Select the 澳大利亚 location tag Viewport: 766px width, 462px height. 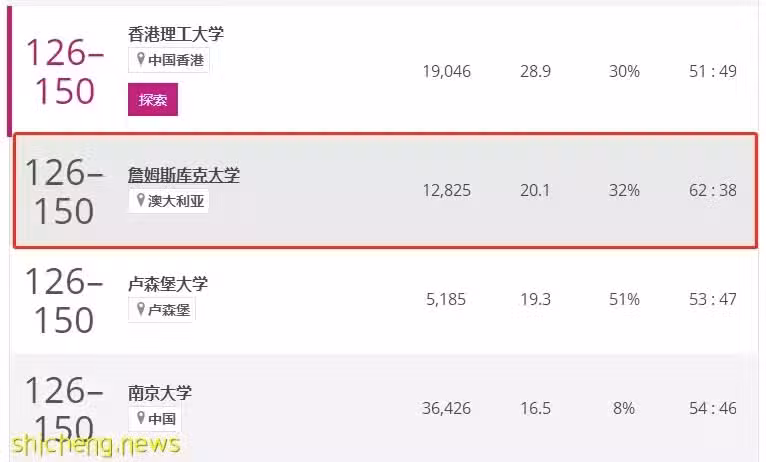pos(169,201)
